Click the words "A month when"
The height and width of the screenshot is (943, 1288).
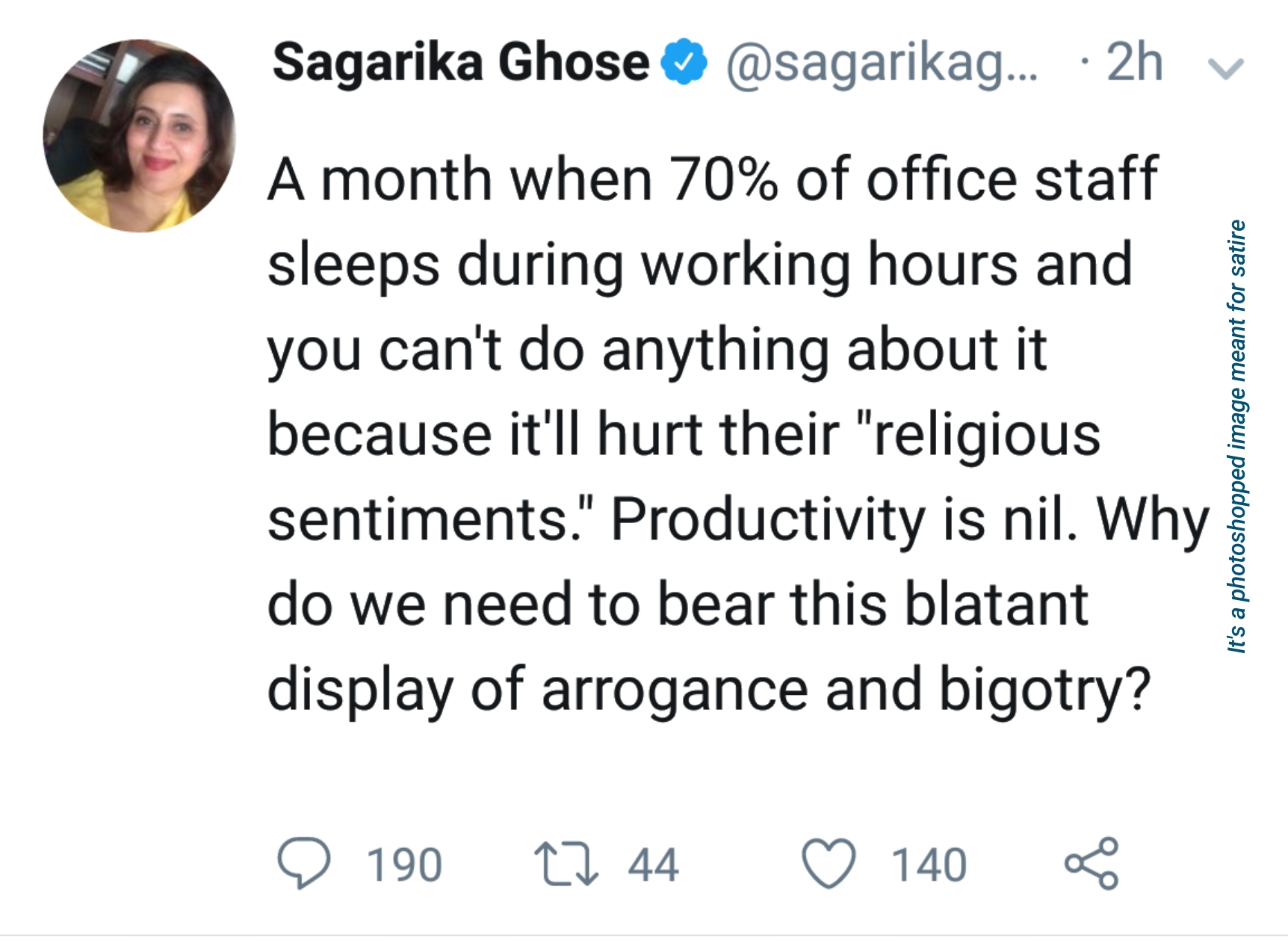coord(460,180)
